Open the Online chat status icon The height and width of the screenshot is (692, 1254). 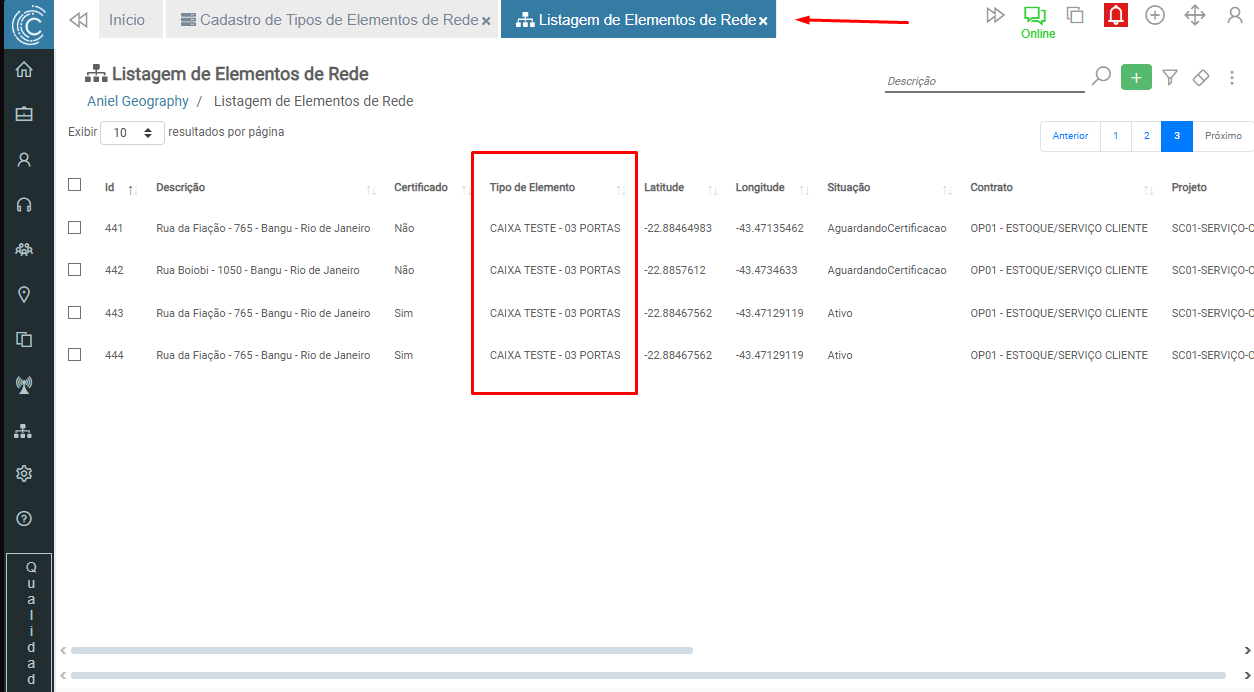coord(1034,16)
